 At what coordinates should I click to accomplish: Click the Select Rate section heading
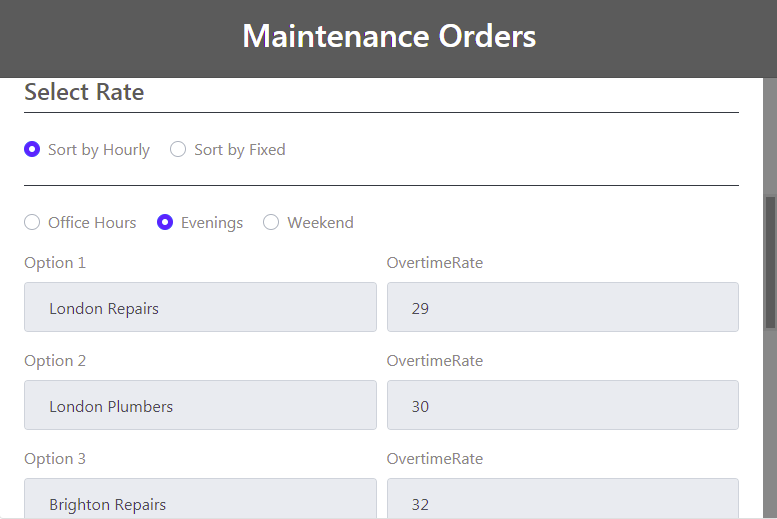(x=84, y=92)
